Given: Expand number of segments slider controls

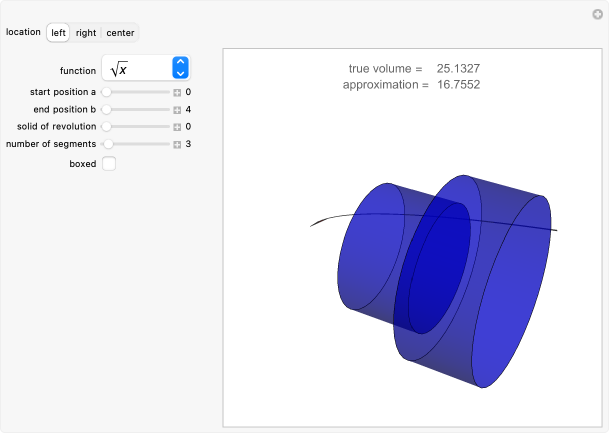Looking at the screenshot, I should point(177,144).
